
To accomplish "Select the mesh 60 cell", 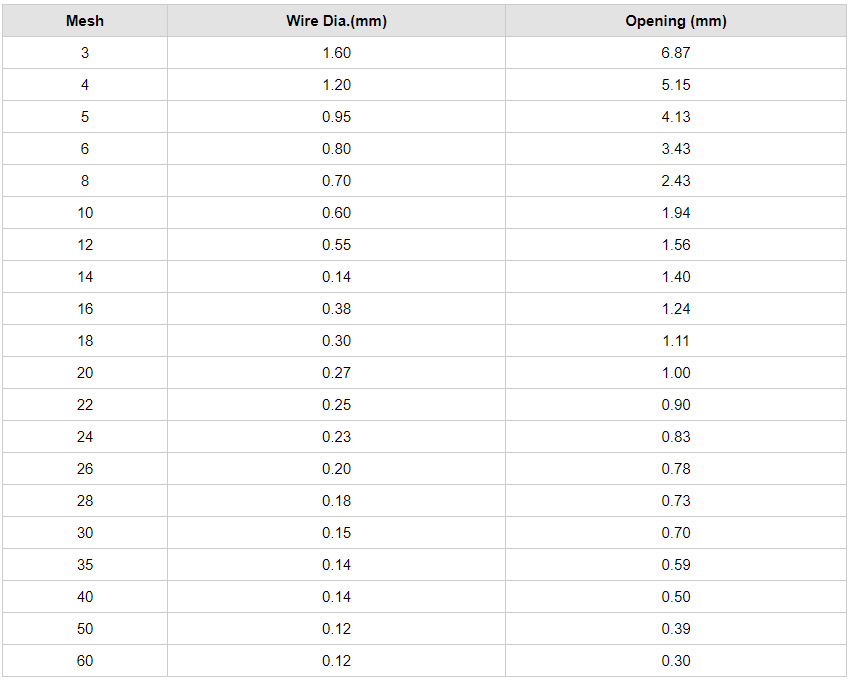I will (85, 661).
